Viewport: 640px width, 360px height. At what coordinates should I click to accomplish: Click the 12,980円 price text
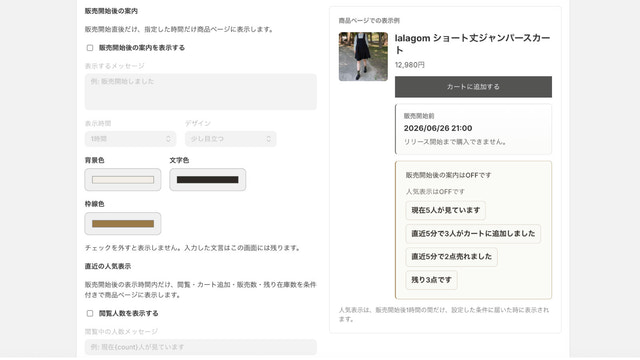[410, 65]
